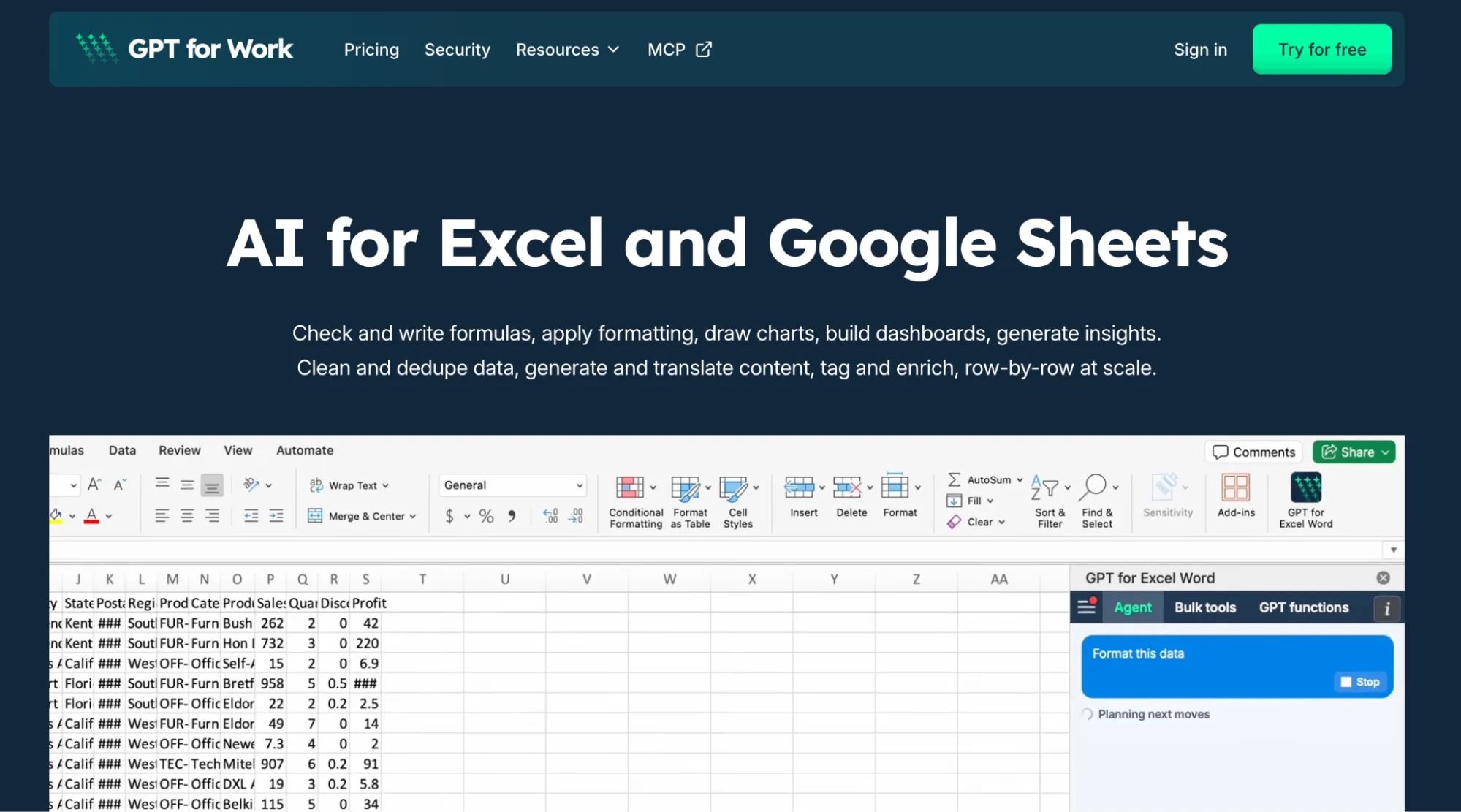This screenshot has height=812, width=1461.
Task: Open the Automate ribbon tab
Action: 305,450
